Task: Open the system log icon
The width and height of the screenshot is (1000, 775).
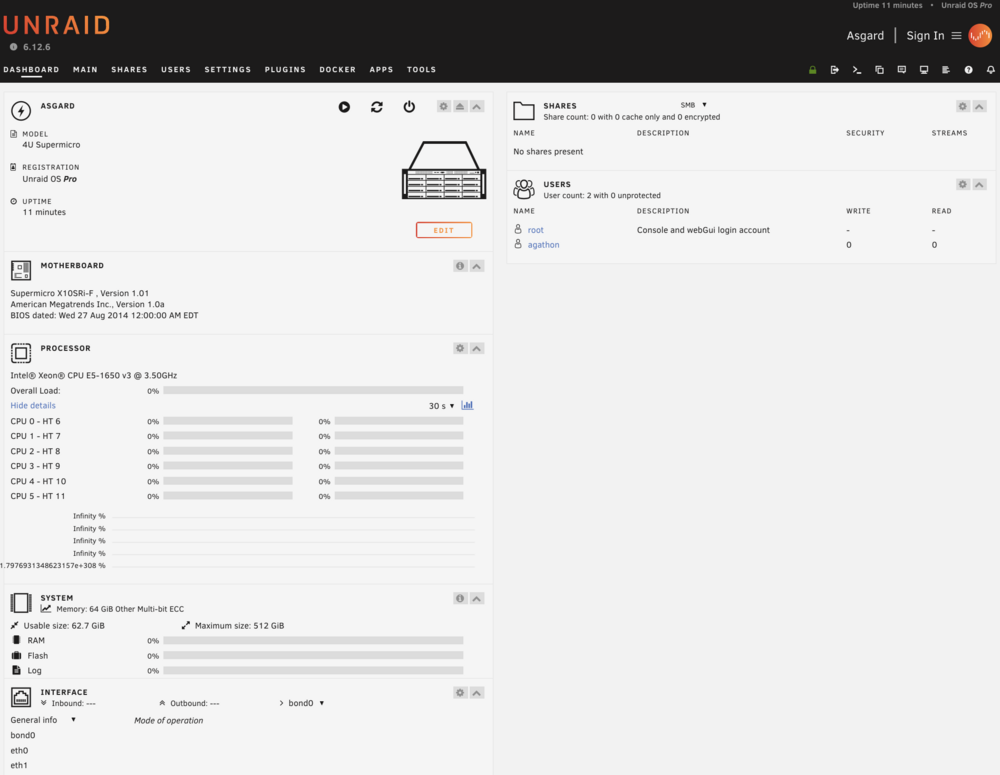Action: (x=946, y=70)
